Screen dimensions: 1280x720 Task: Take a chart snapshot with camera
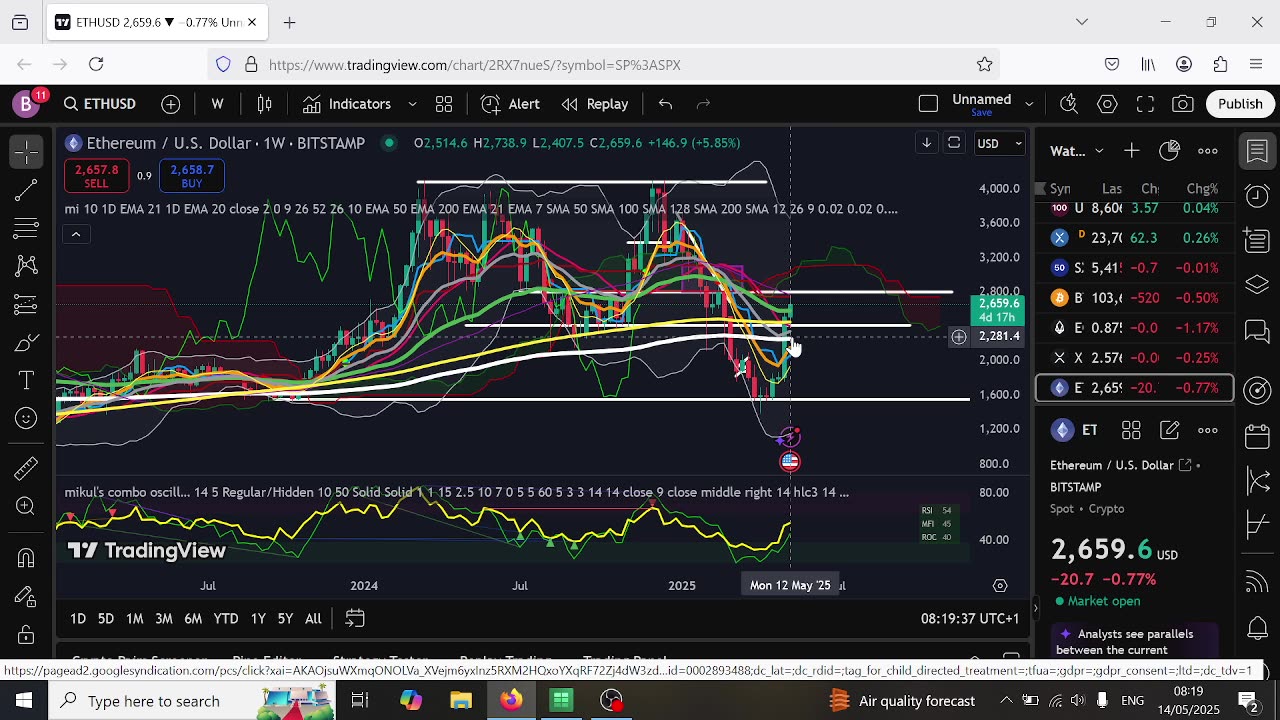(1183, 104)
